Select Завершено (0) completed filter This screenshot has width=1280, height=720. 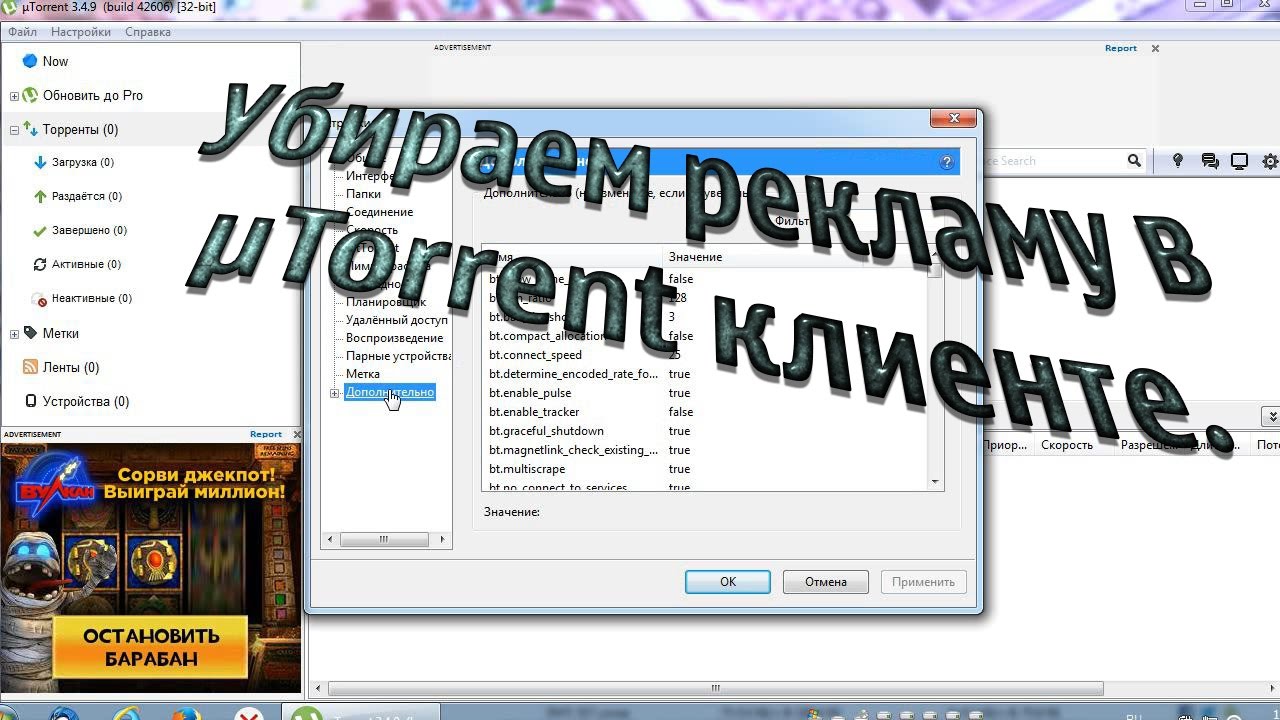pos(89,230)
